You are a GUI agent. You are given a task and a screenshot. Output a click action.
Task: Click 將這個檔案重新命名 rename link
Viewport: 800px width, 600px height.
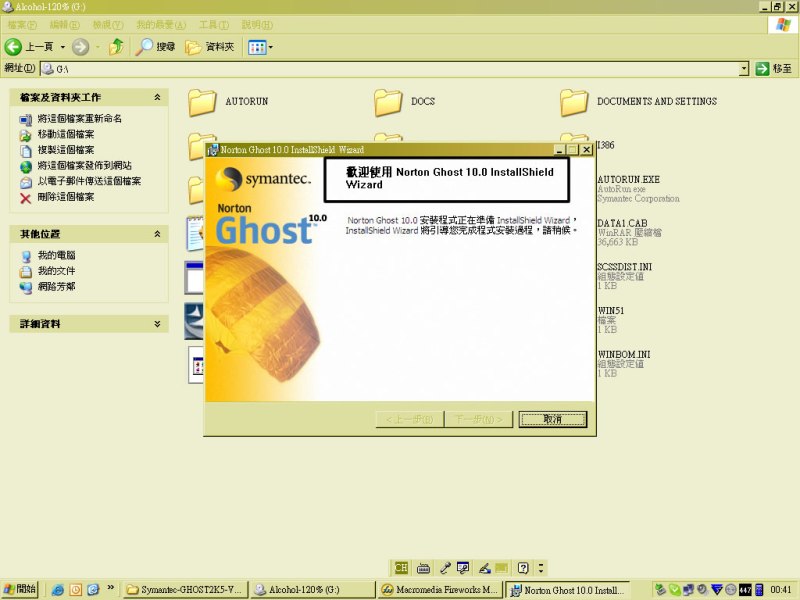point(80,118)
